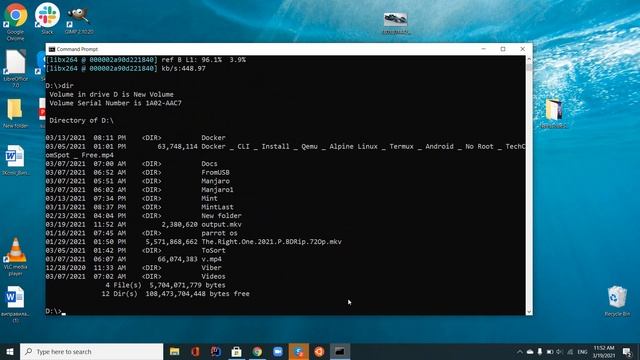Click the 'Docker' directory entry at 08:11 PM
The height and width of the screenshot is (360, 640).
[x=213, y=138]
